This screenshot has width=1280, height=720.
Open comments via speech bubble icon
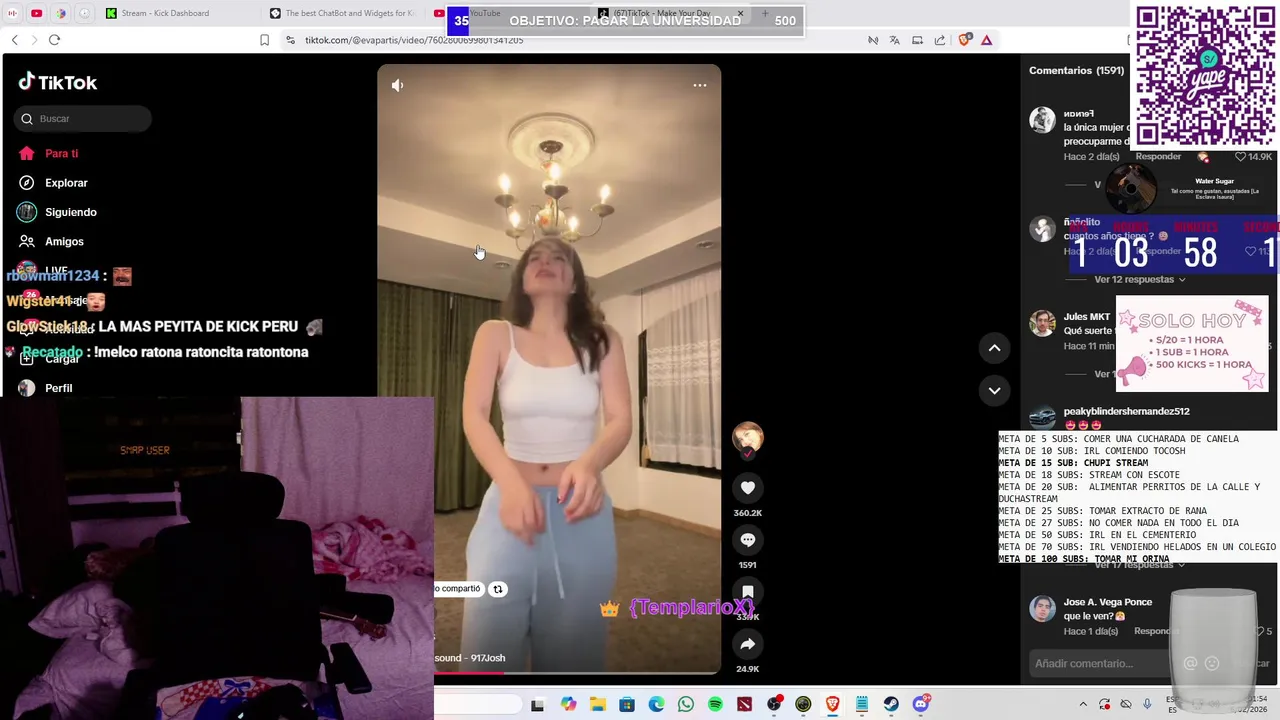[747, 540]
